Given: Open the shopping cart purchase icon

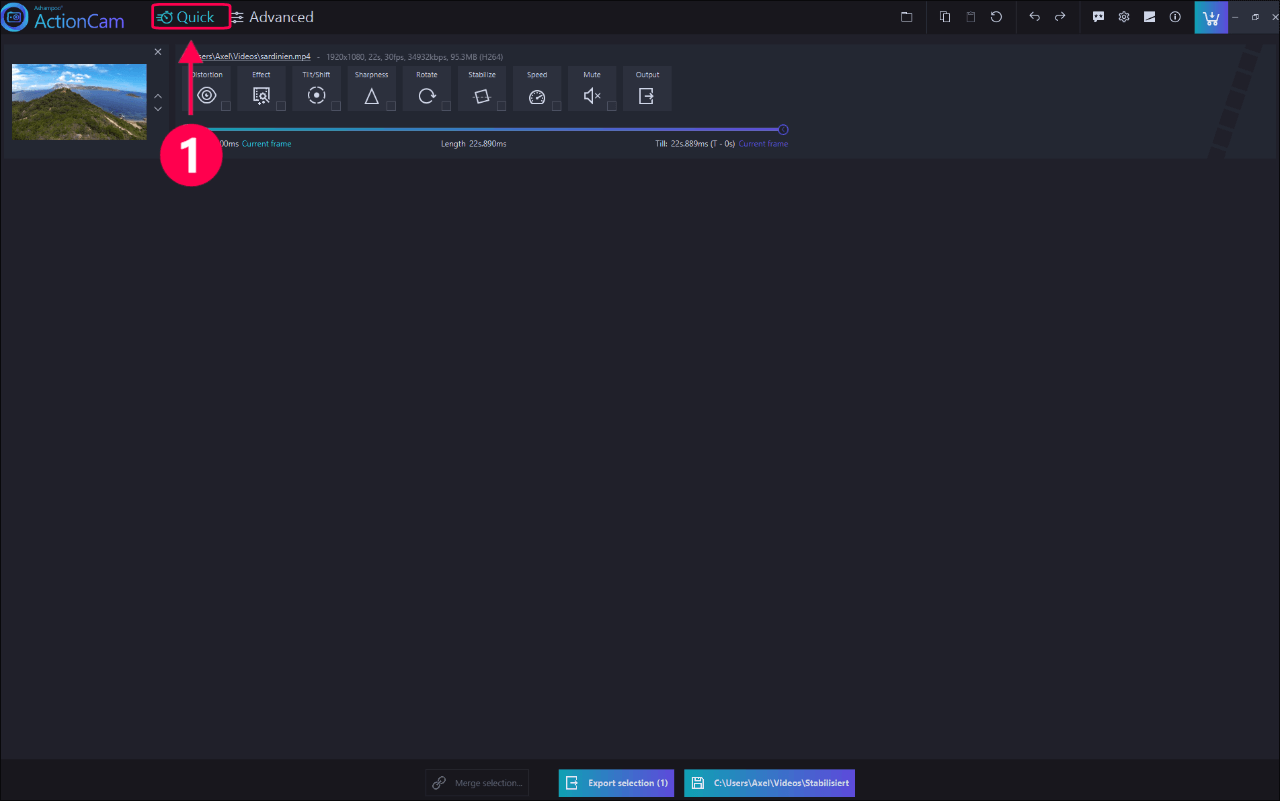Looking at the screenshot, I should tap(1211, 17).
